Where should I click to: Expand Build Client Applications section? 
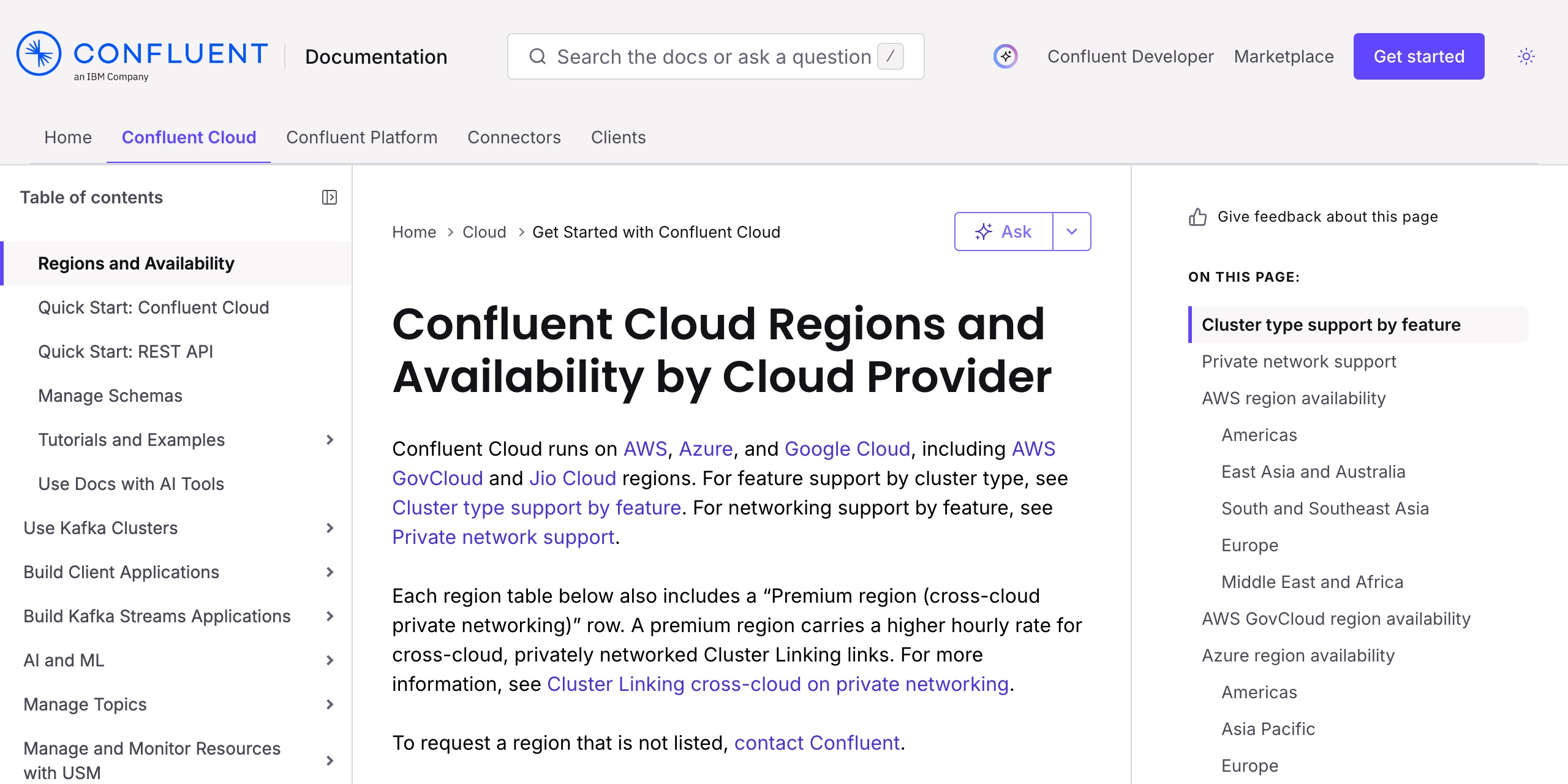(330, 572)
